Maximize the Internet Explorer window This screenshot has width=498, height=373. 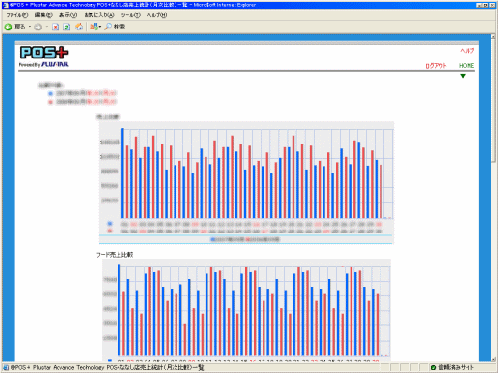point(485,5)
